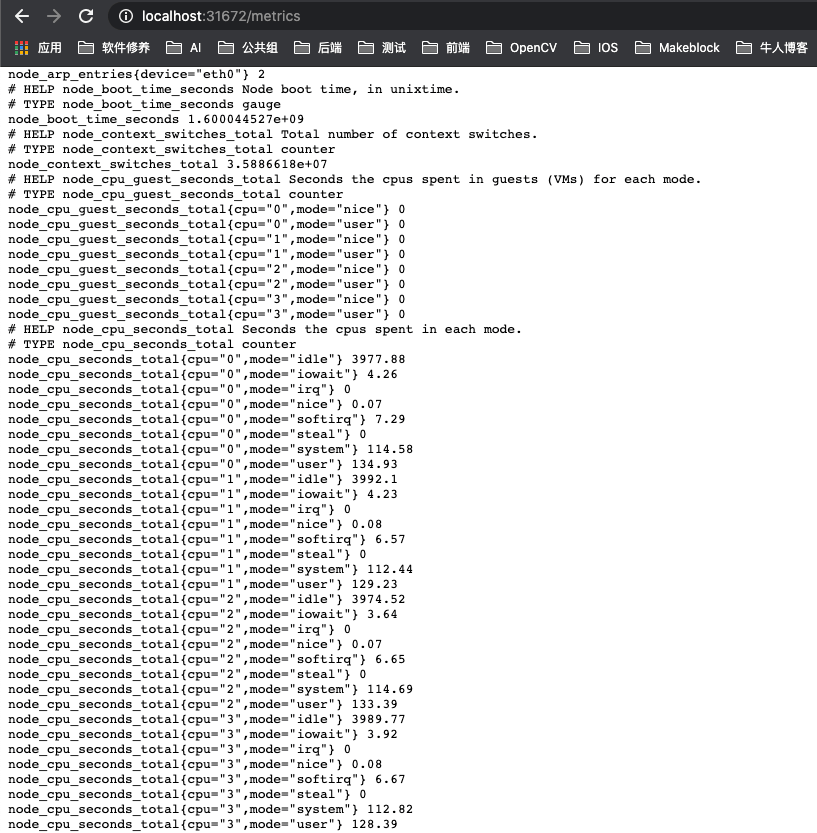Screen dimensions: 817x833
Task: Open the Makeblock bookmark folder
Action: (677, 48)
